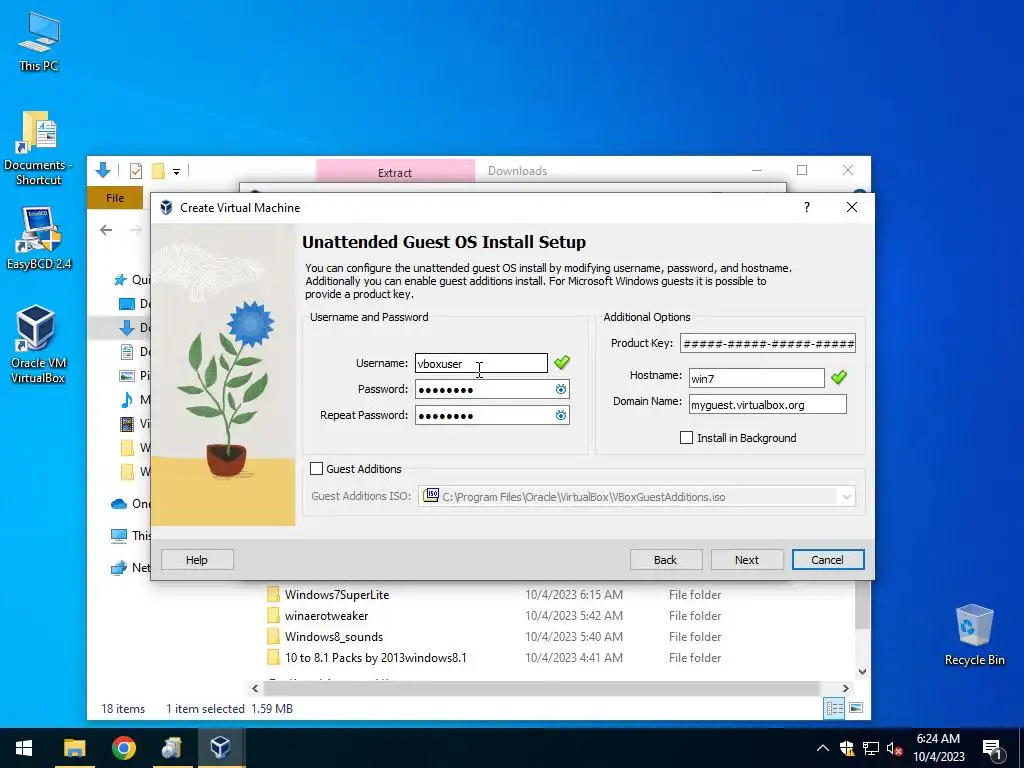Select This PC in Explorer sidebar
1024x768 pixels.
tap(131, 536)
